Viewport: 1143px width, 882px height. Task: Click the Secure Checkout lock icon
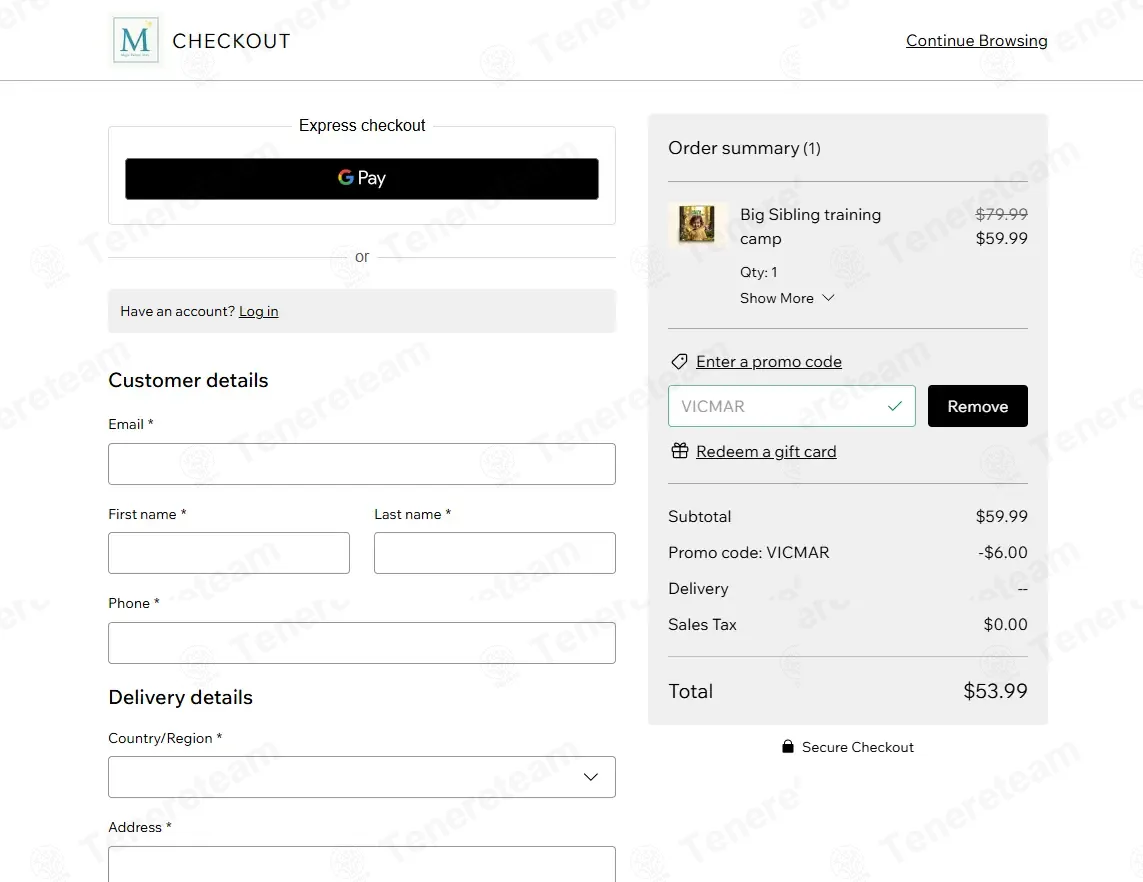point(788,747)
